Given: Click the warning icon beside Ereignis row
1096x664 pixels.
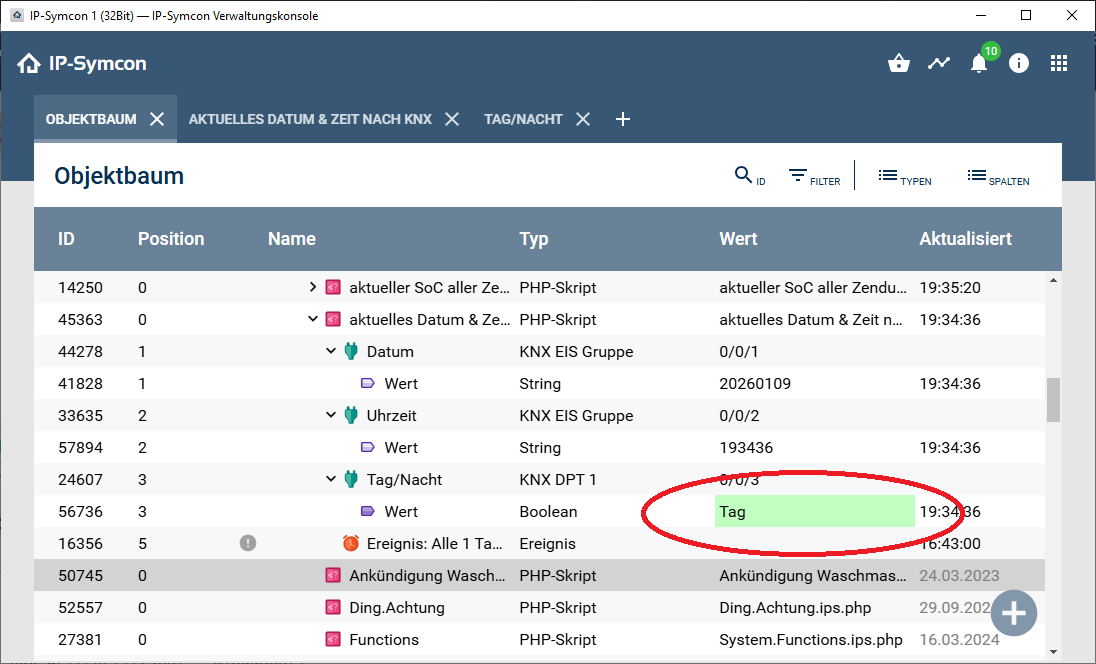Looking at the screenshot, I should pyautogui.click(x=248, y=543).
